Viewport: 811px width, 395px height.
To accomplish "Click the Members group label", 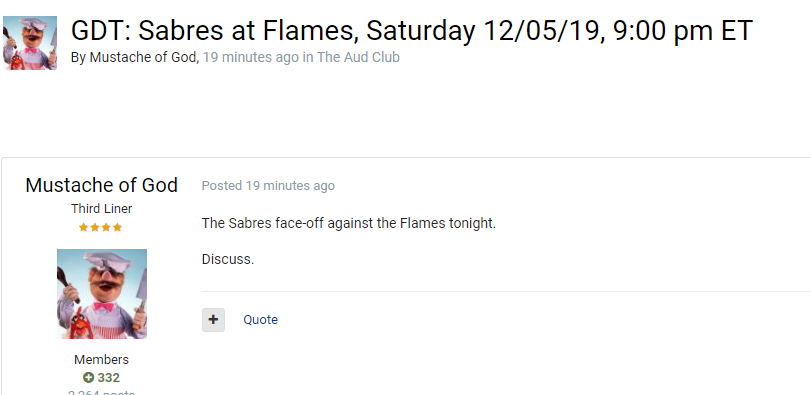I will [x=101, y=359].
